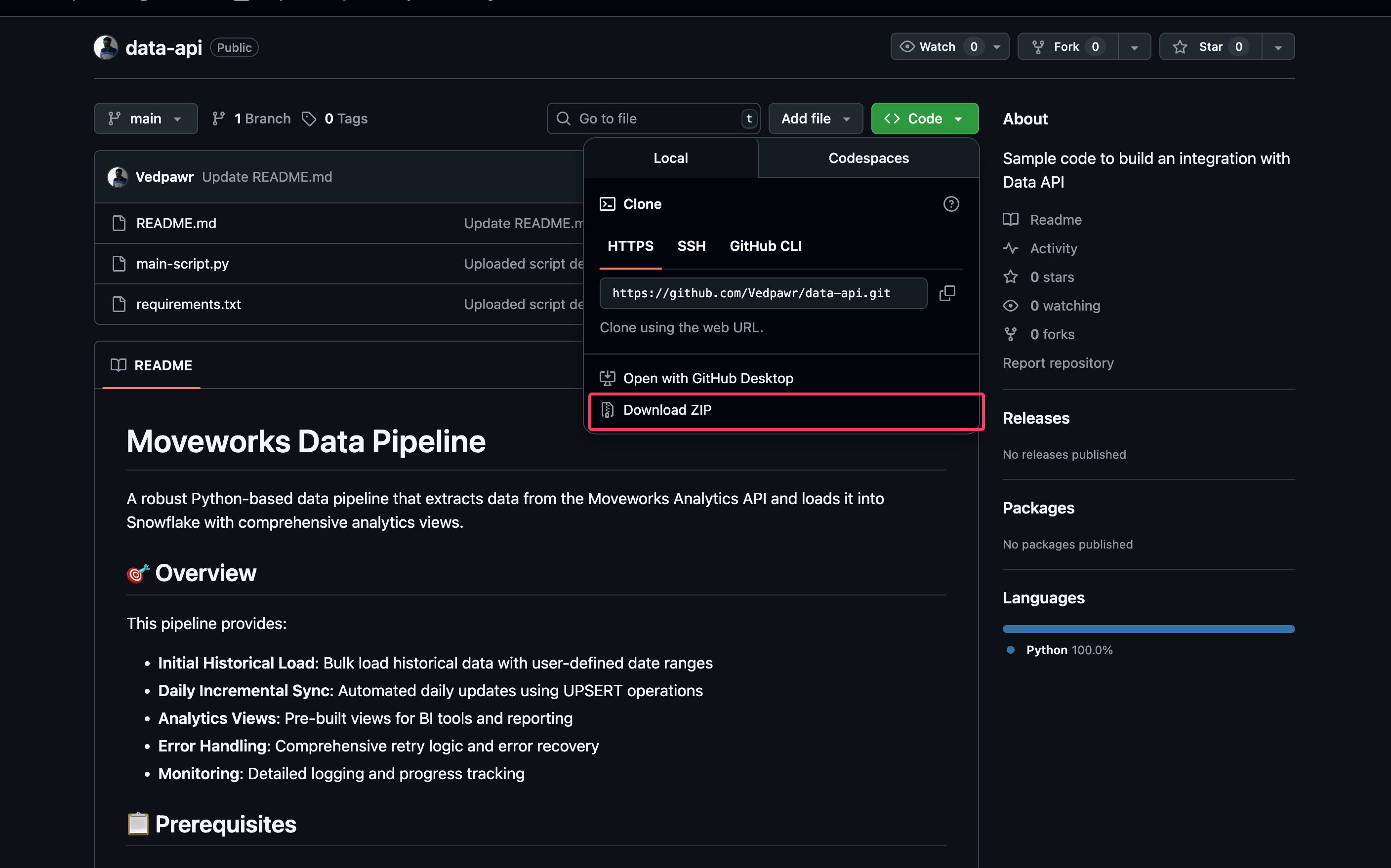This screenshot has width=1391, height=868.
Task: Select the HTTPS clone tab
Action: pos(631,246)
